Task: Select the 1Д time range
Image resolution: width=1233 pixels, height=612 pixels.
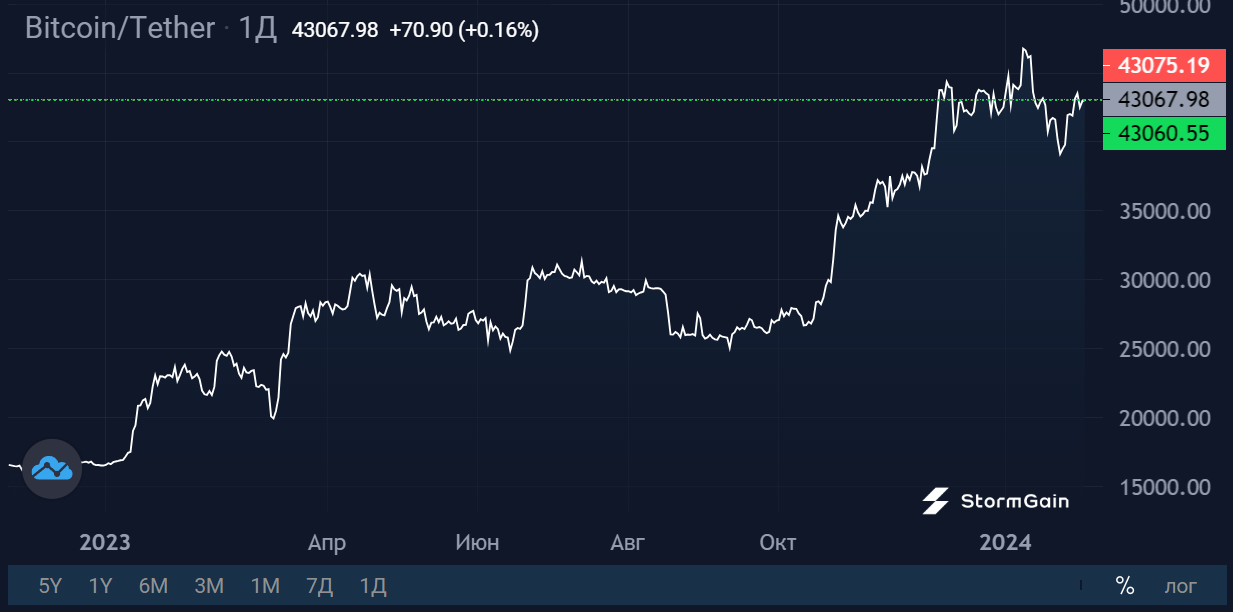Action: click(x=373, y=586)
